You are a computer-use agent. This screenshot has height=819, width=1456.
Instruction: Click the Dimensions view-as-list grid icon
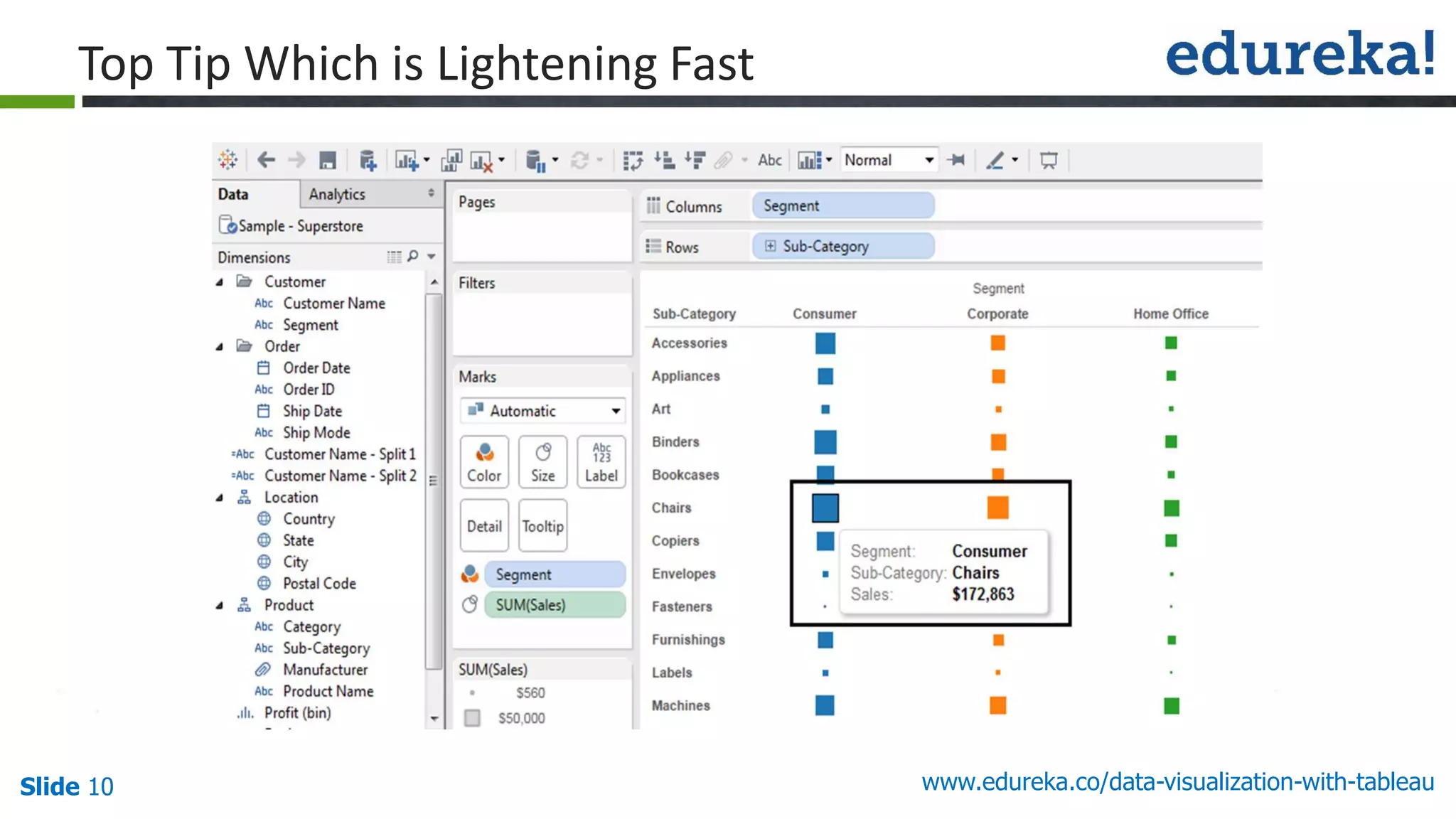click(x=394, y=257)
